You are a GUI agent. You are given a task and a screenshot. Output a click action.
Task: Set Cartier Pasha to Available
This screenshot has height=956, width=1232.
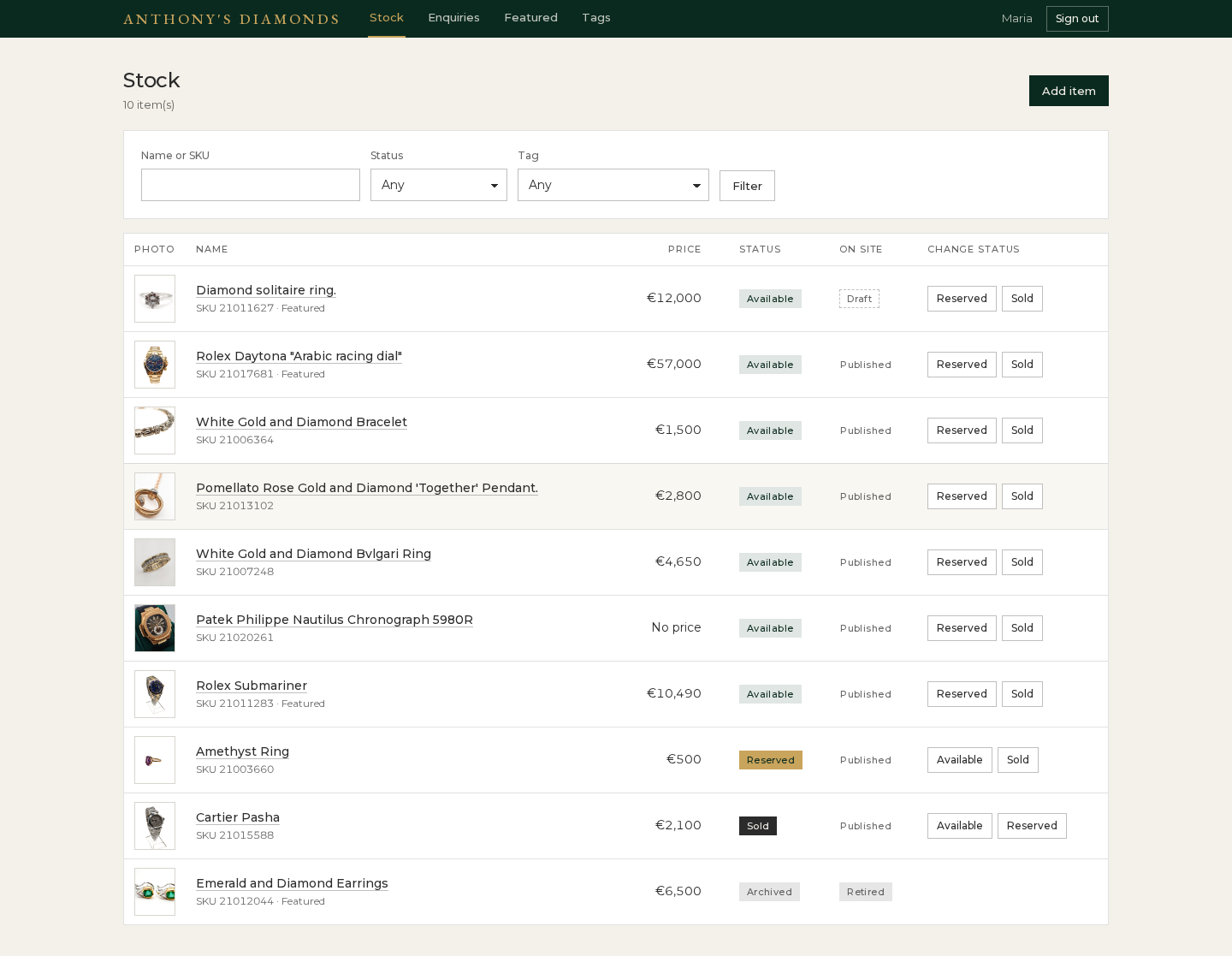coord(960,826)
